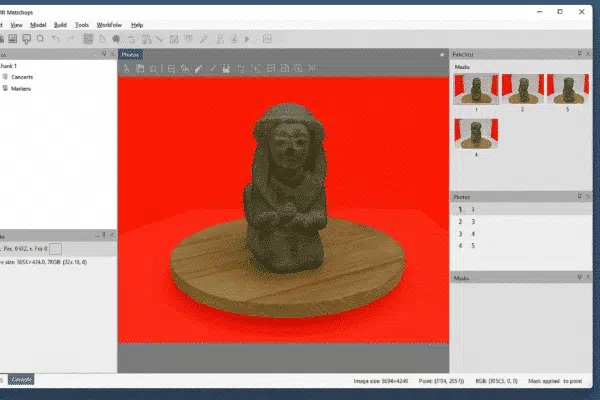This screenshot has width=600, height=400.
Task: Select the zoom tool in photo toolbar
Action: 153,69
